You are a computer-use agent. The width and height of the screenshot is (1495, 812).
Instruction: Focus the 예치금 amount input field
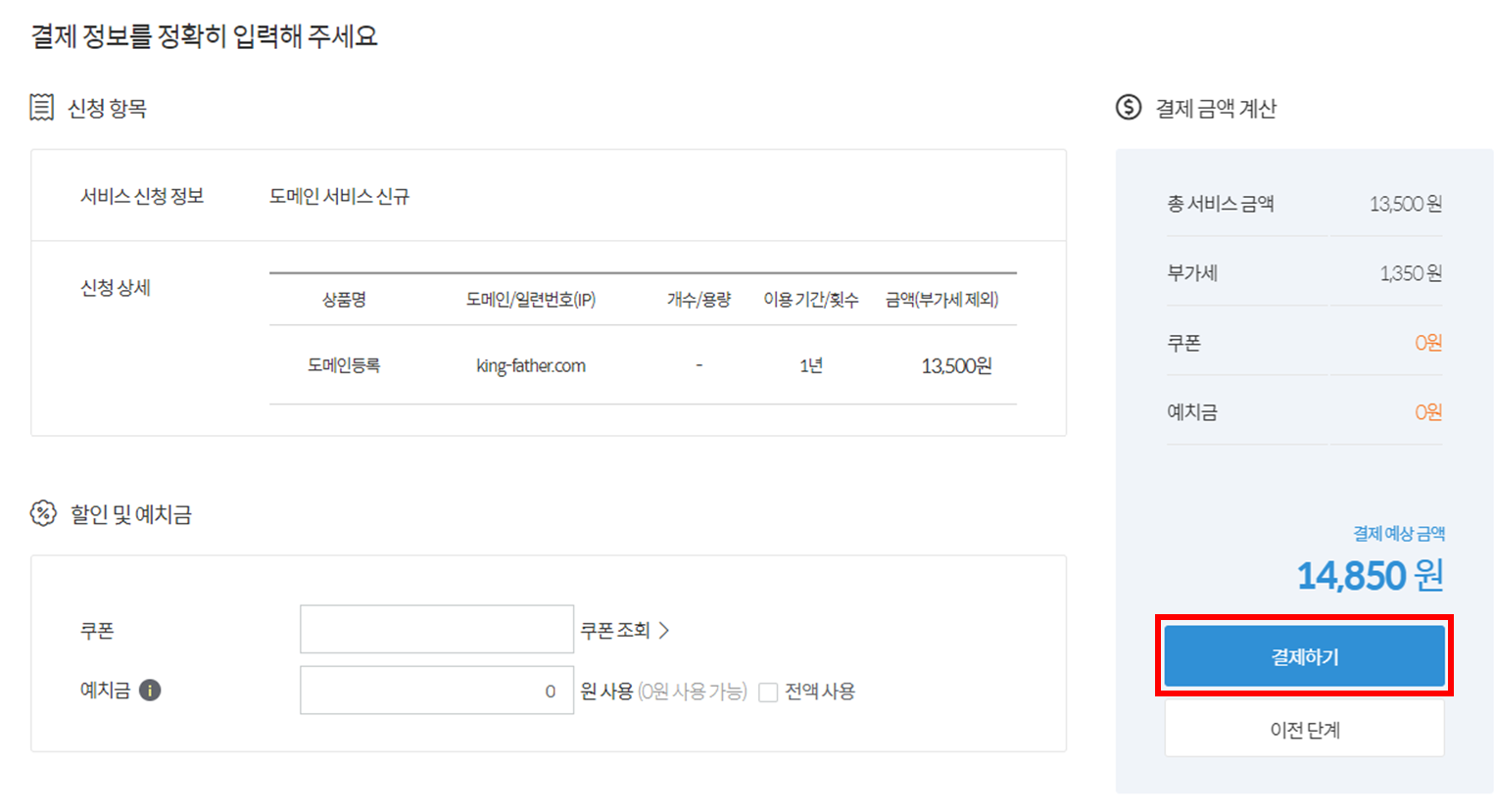coord(437,691)
